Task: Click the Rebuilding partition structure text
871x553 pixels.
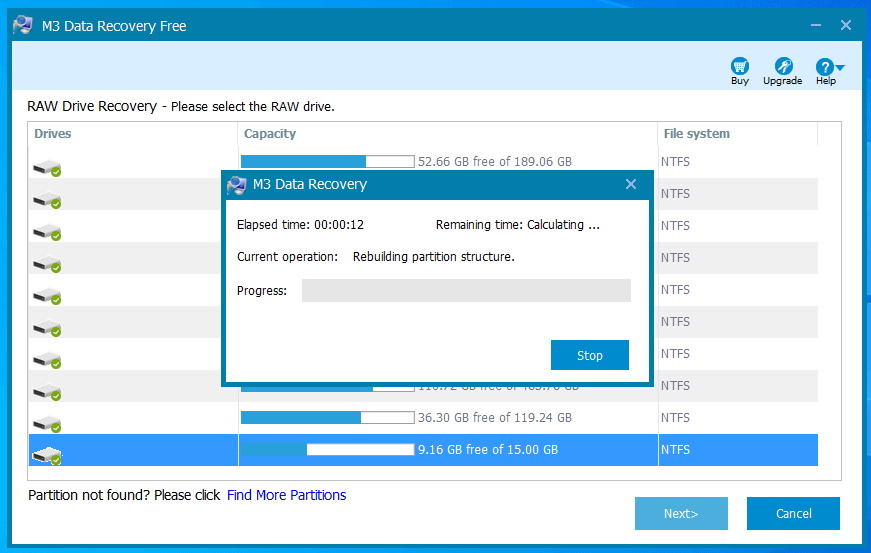Action: [x=434, y=257]
